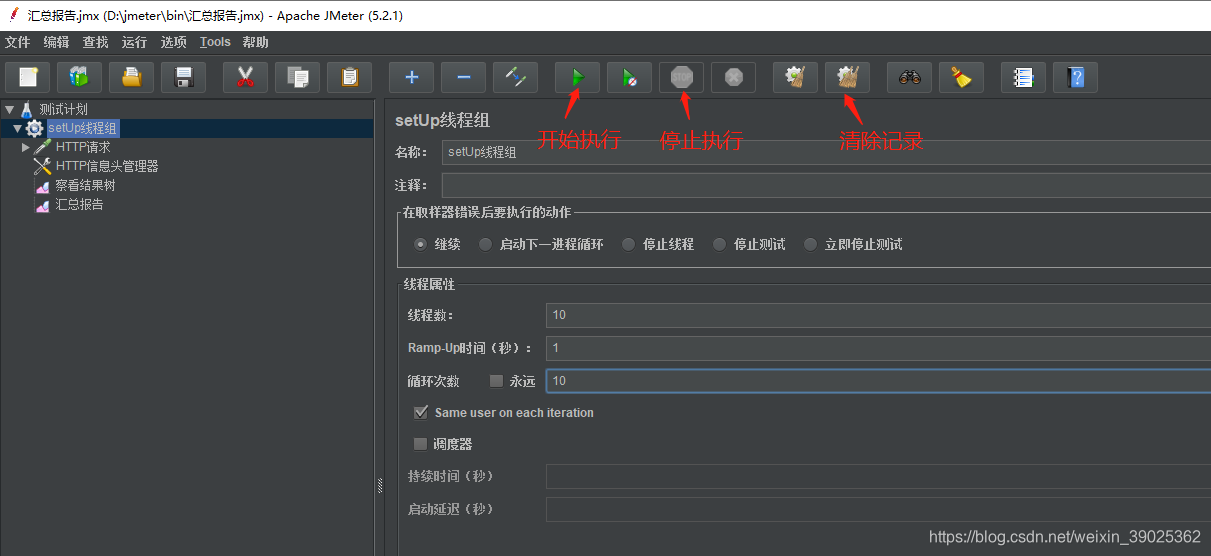Click the 启动延迟（秒） input field

point(878,509)
